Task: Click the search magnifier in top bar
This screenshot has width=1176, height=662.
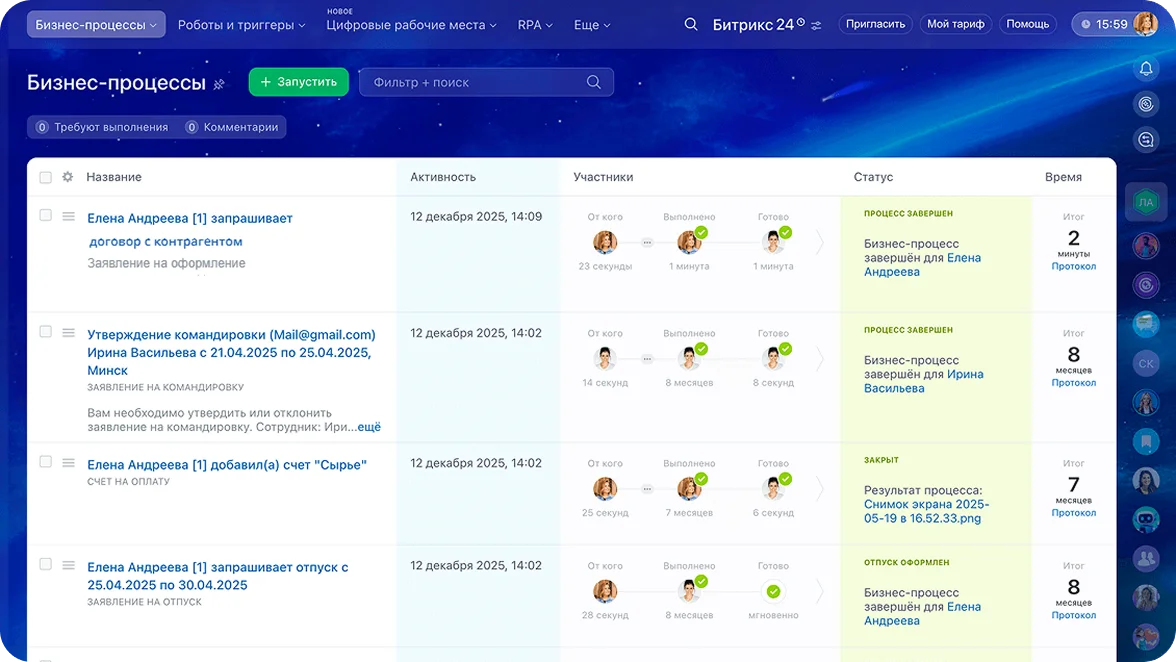Action: click(x=691, y=25)
